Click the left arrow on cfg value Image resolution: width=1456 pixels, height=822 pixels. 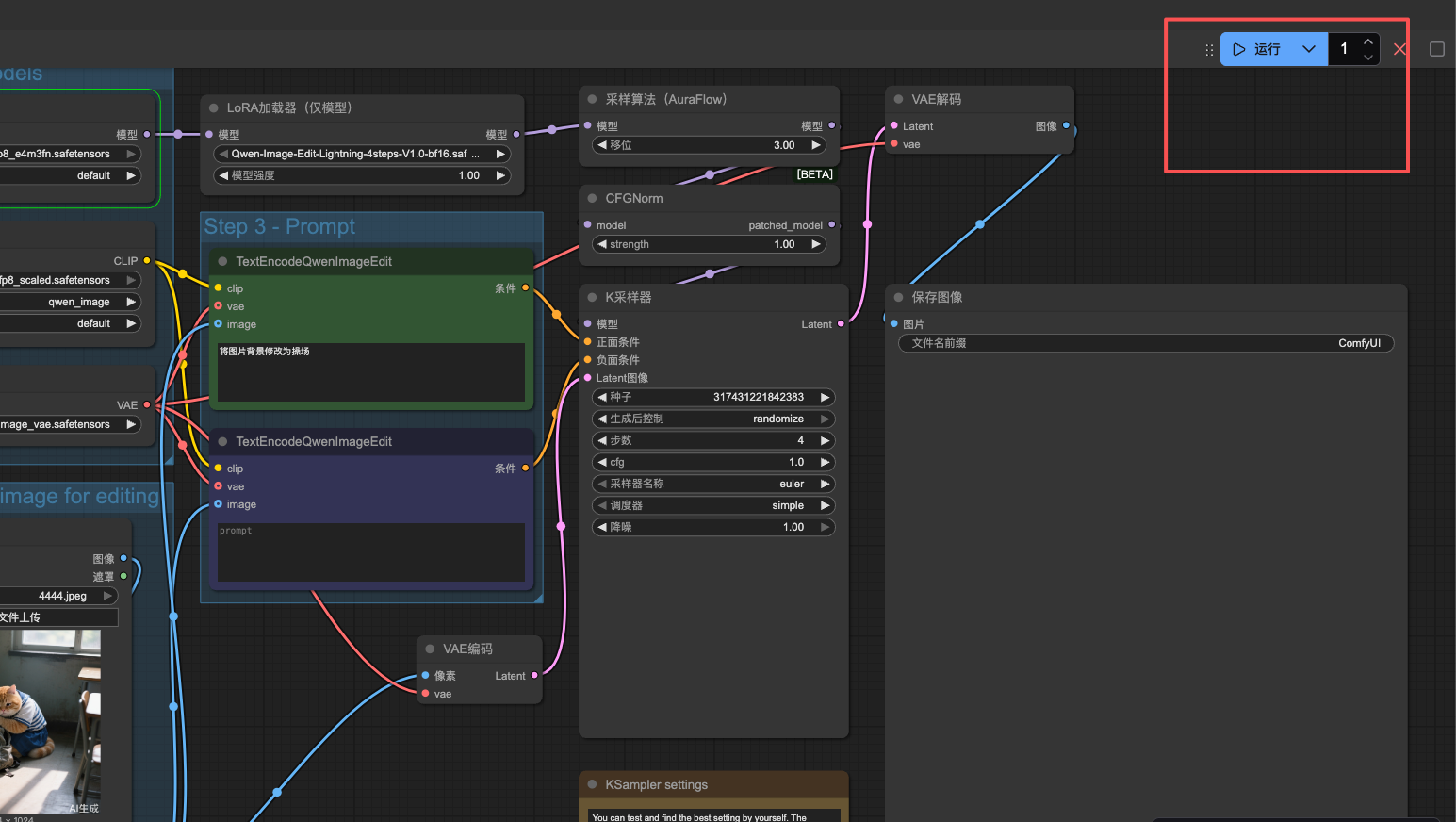coord(602,462)
